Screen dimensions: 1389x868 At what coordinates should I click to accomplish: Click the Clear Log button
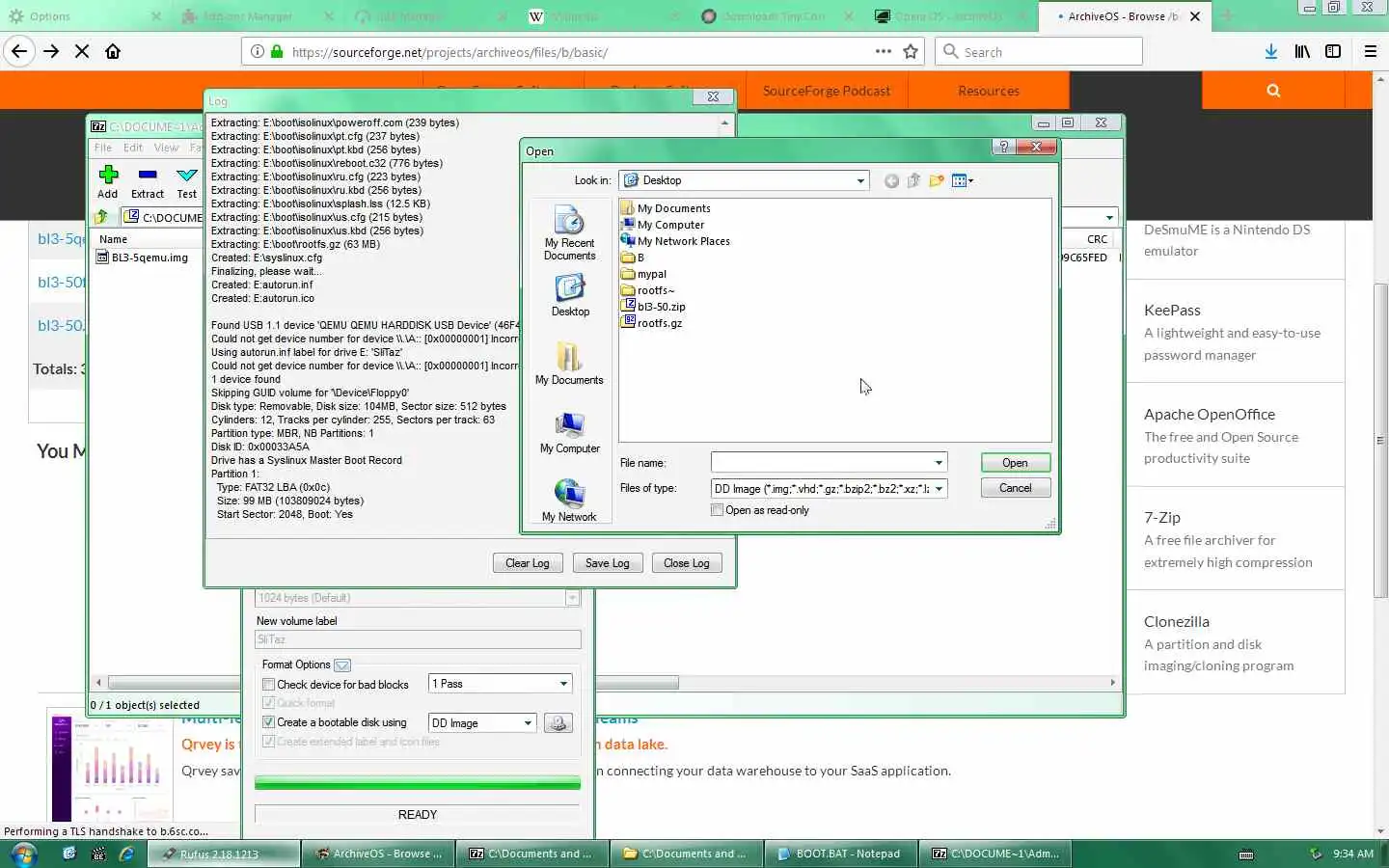pyautogui.click(x=528, y=563)
